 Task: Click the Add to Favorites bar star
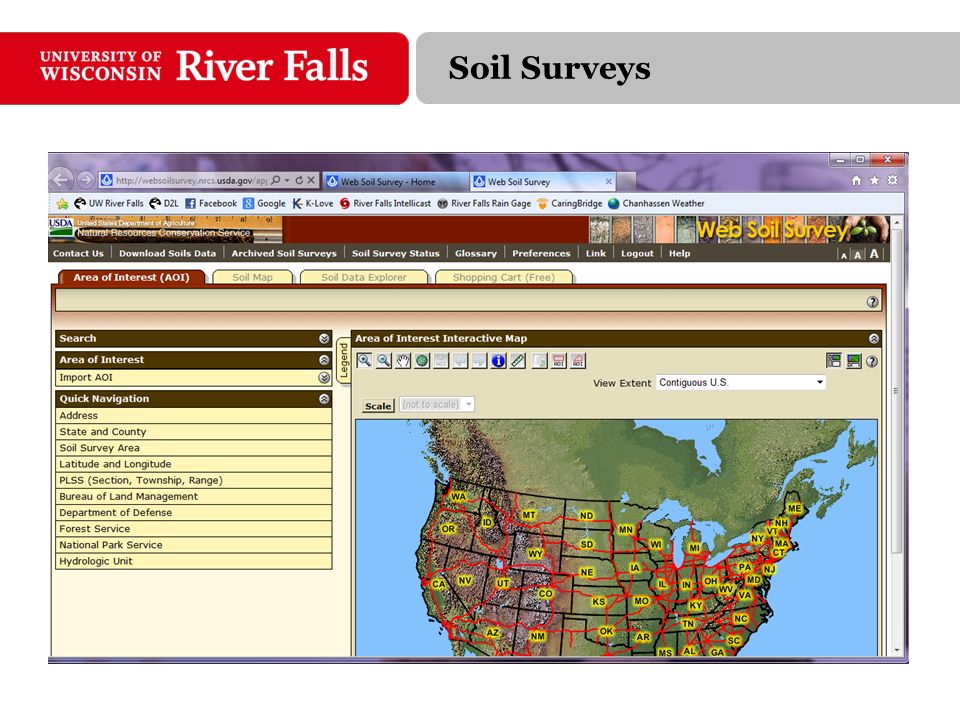click(62, 203)
